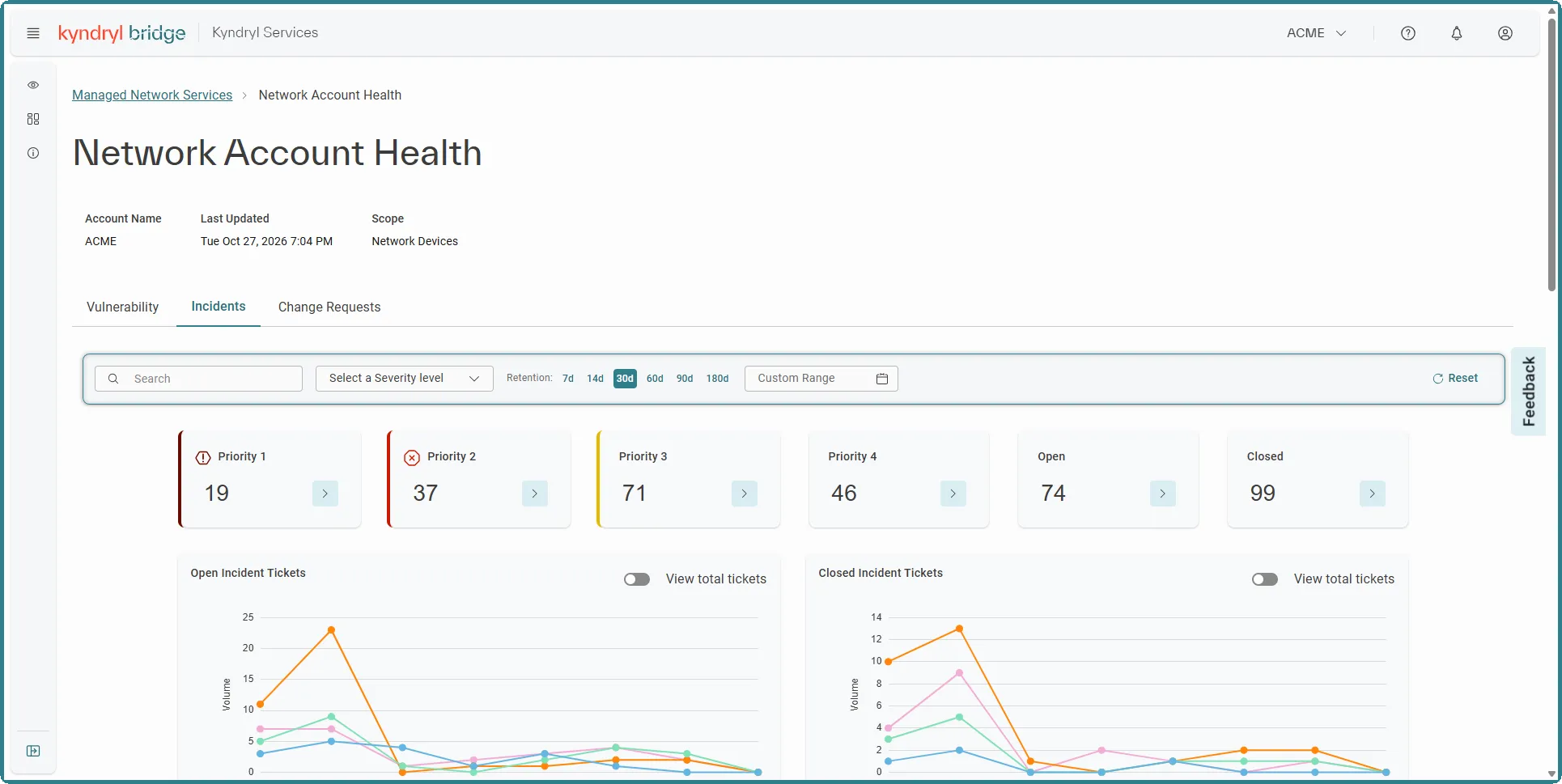This screenshot has width=1562, height=784.
Task: Open the dashboard grid icon in sidebar
Action: (33, 119)
